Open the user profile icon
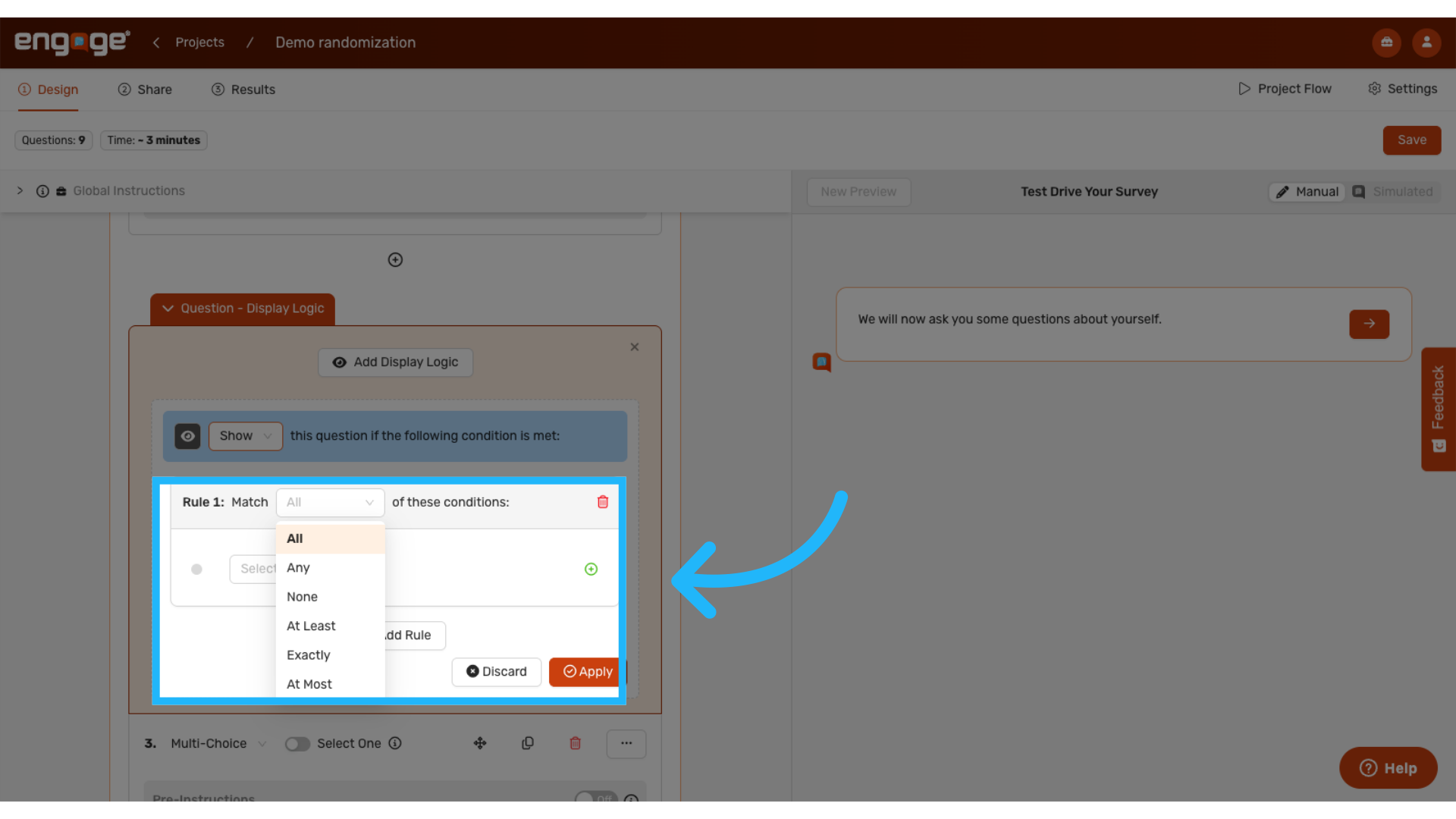The height and width of the screenshot is (819, 1456). point(1426,42)
